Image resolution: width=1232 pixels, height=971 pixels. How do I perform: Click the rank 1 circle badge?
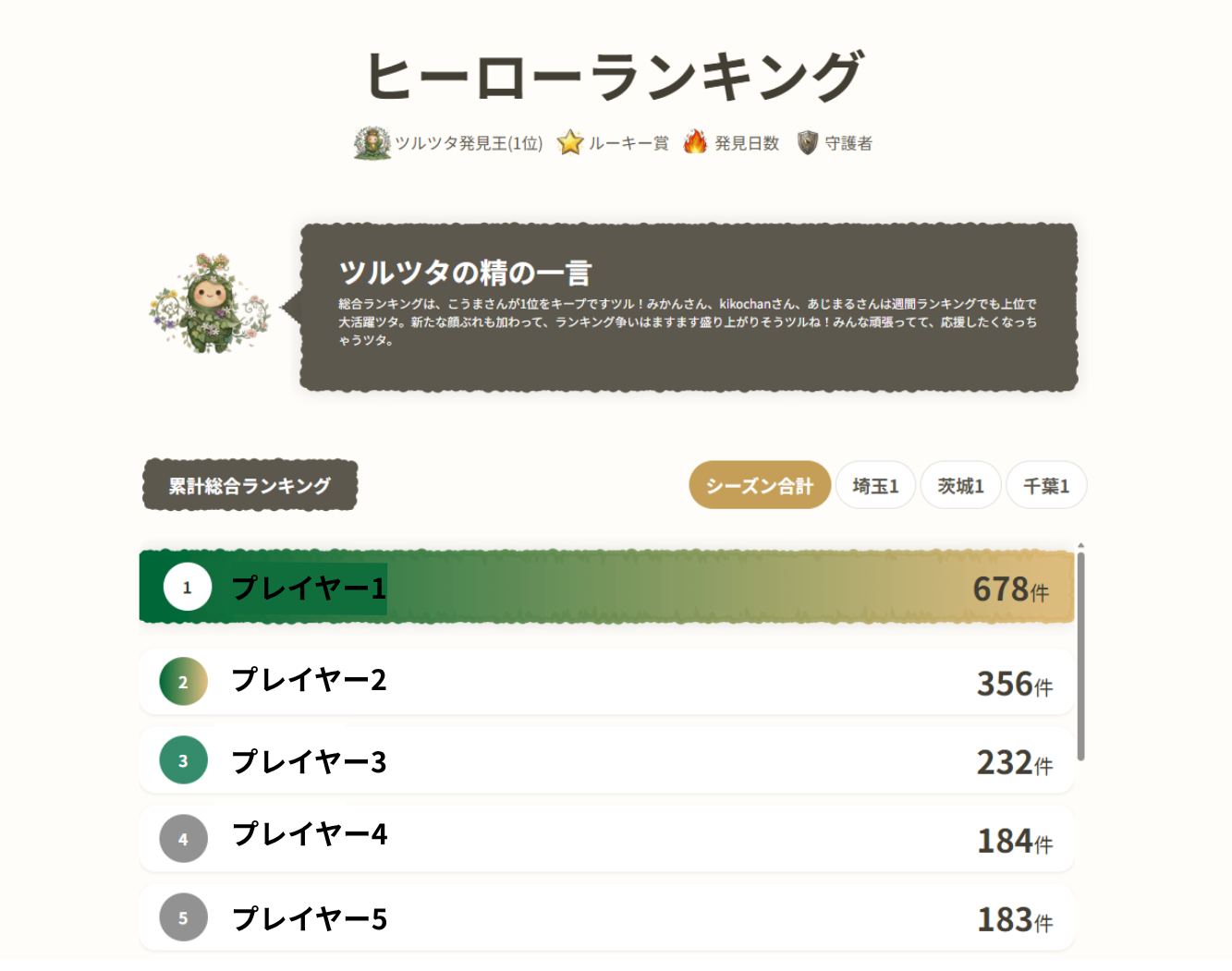(187, 588)
